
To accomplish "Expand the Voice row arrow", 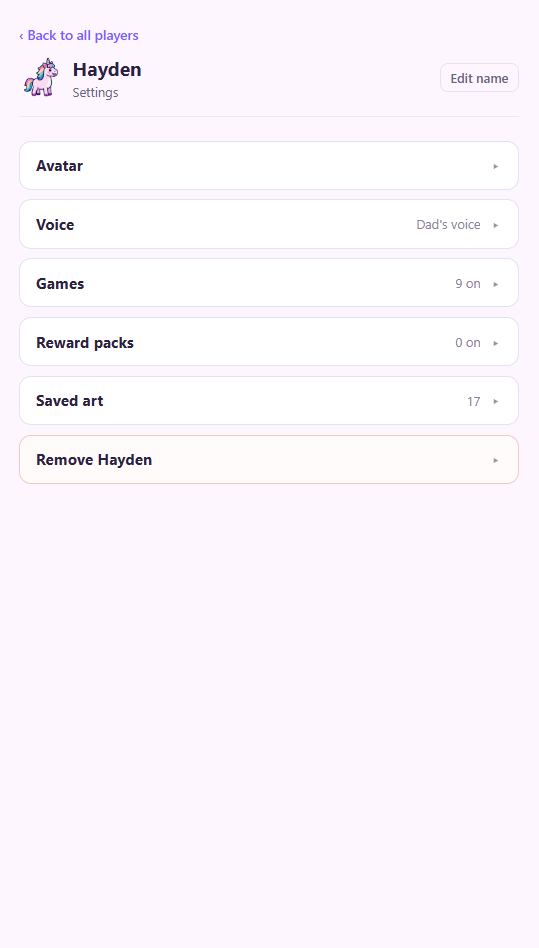I will [x=495, y=225].
